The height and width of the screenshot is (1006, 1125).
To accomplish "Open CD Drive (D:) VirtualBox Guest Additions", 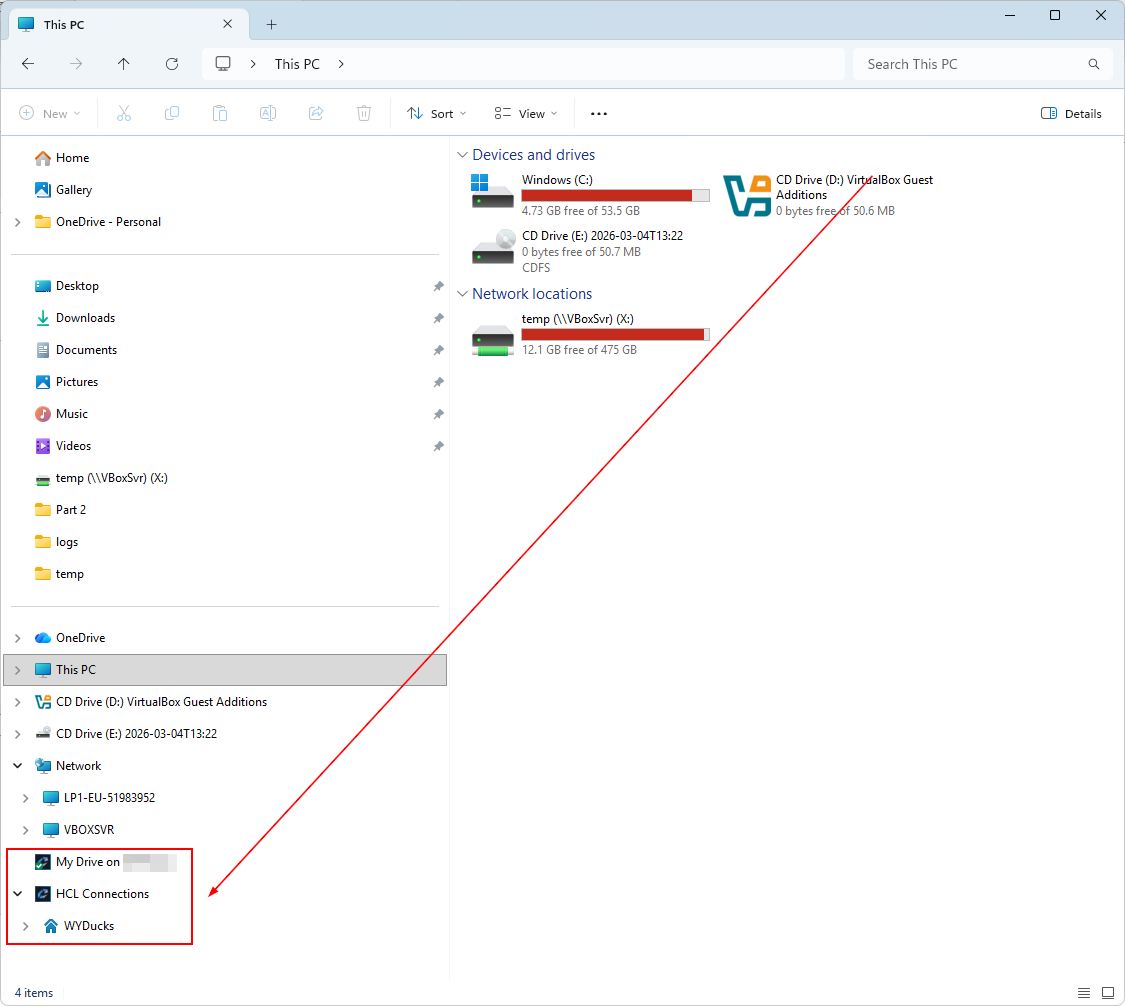I will click(x=748, y=195).
